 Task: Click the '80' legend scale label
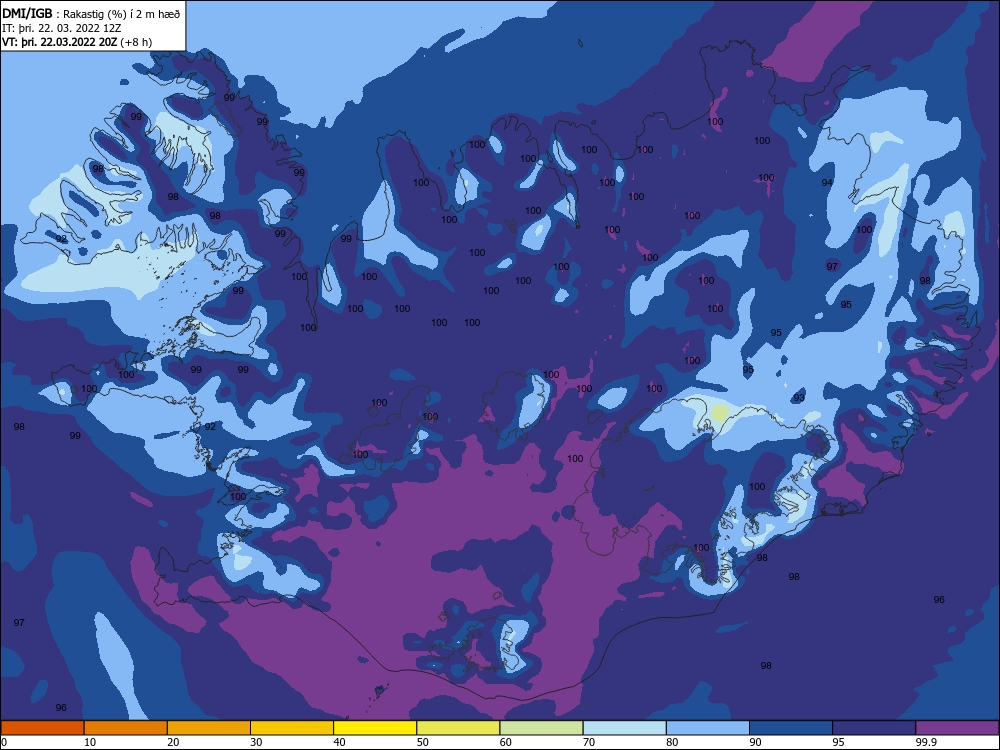coord(672,742)
